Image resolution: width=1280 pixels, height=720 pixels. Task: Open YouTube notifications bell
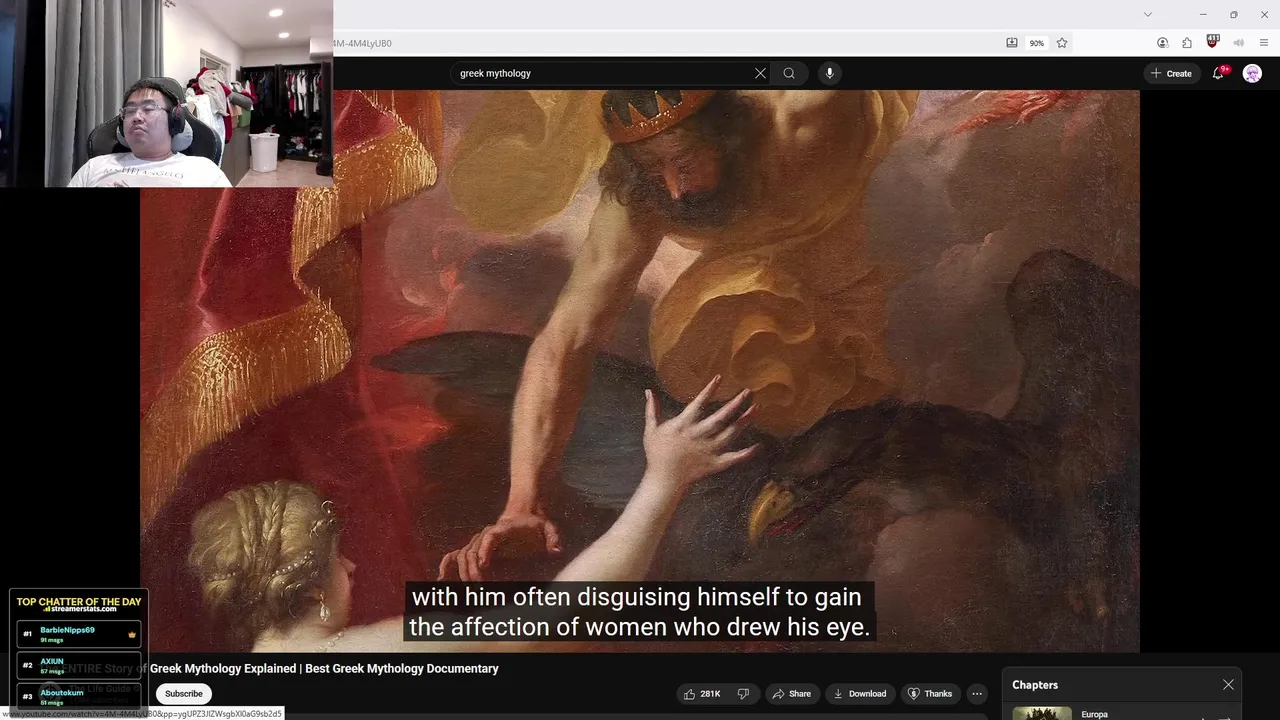click(x=1218, y=73)
